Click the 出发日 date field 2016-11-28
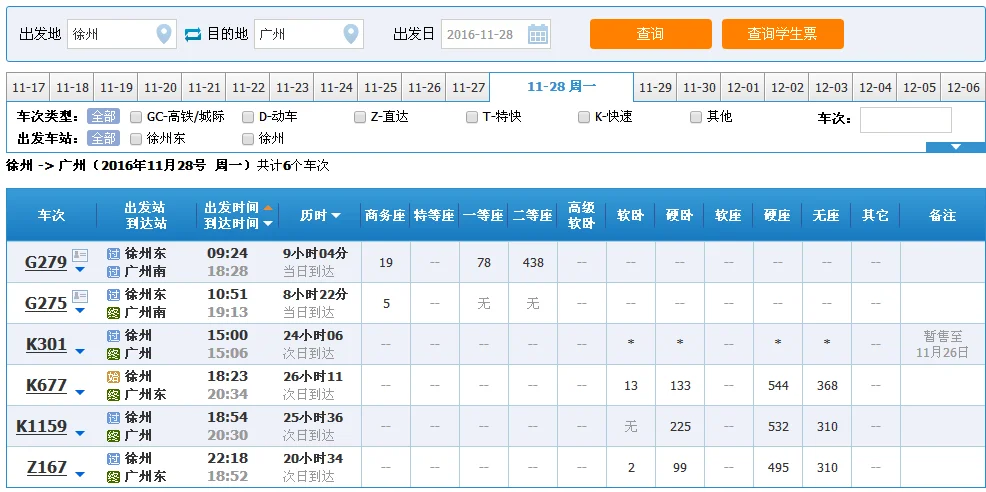The height and width of the screenshot is (492, 986). (496, 34)
